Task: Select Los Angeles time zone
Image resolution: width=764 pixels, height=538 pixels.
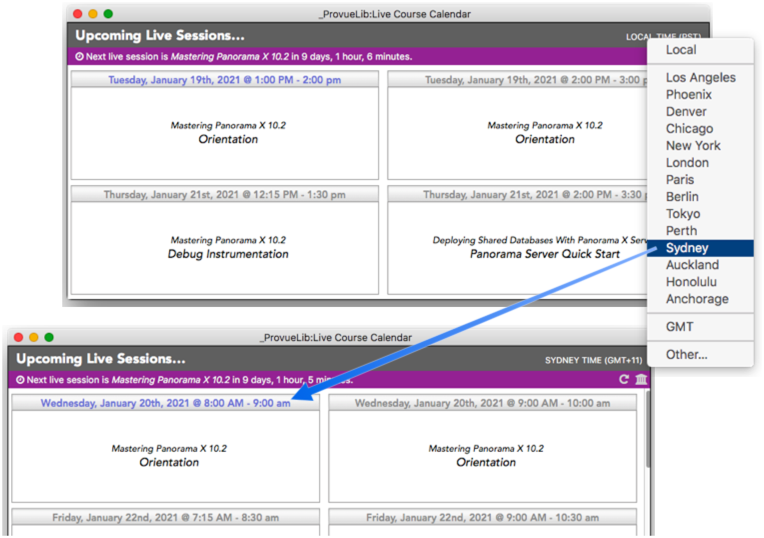Action: (x=700, y=77)
